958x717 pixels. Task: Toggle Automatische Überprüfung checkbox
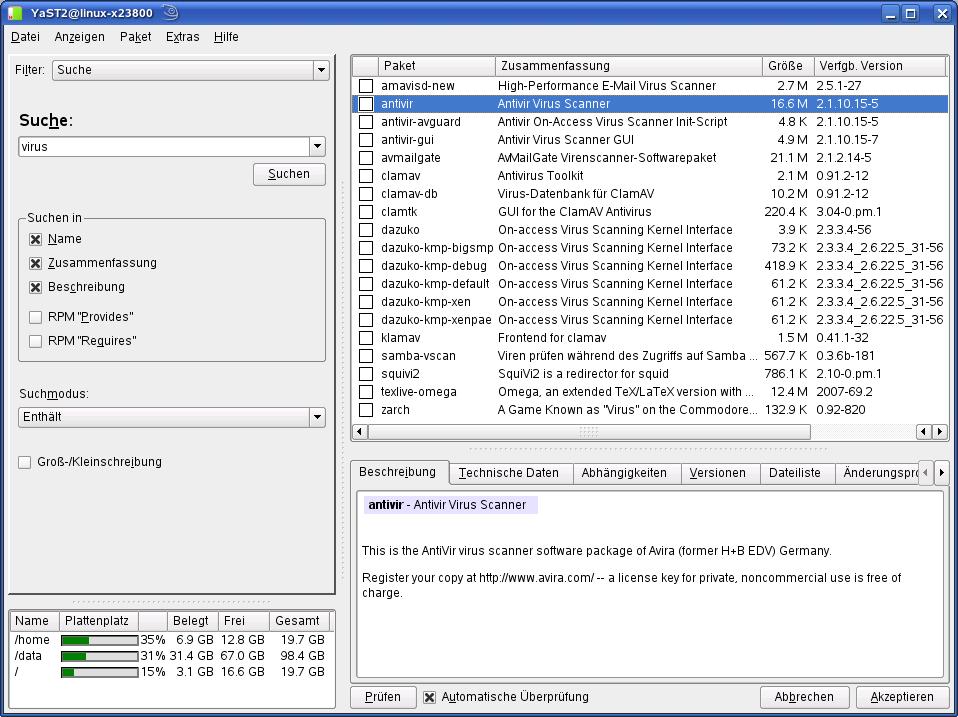tap(430, 697)
